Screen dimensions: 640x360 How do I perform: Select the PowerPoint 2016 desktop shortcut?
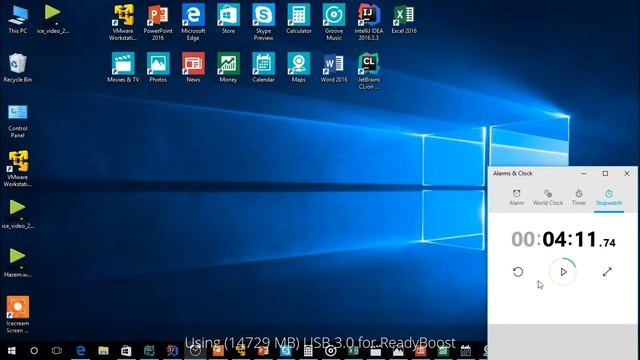coord(158,22)
